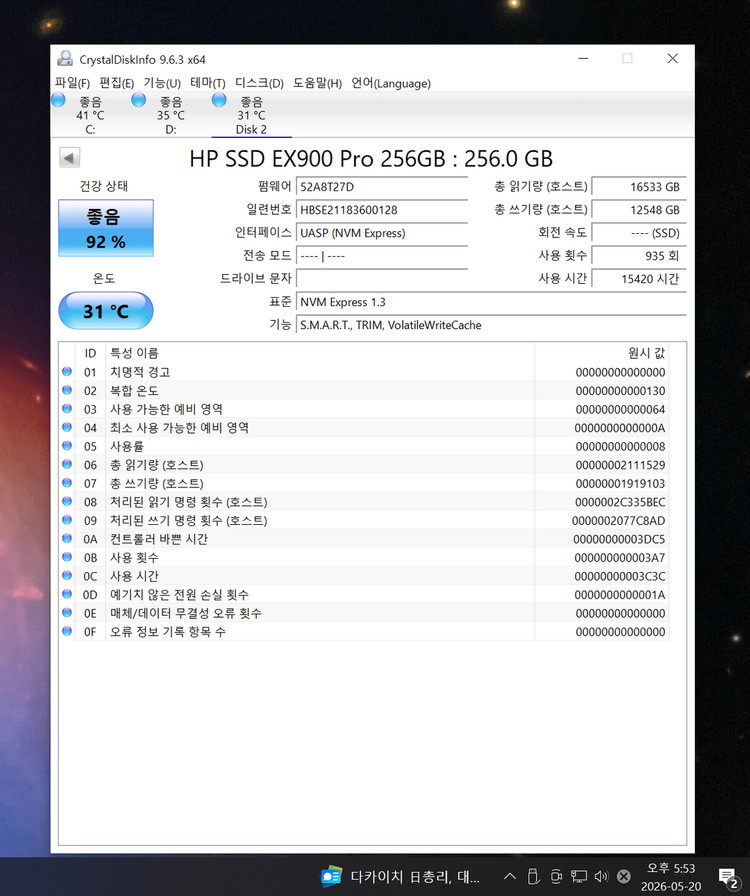This screenshot has height=896, width=750.
Task: Click the total host writes value 12548 GB
Action: tap(639, 210)
